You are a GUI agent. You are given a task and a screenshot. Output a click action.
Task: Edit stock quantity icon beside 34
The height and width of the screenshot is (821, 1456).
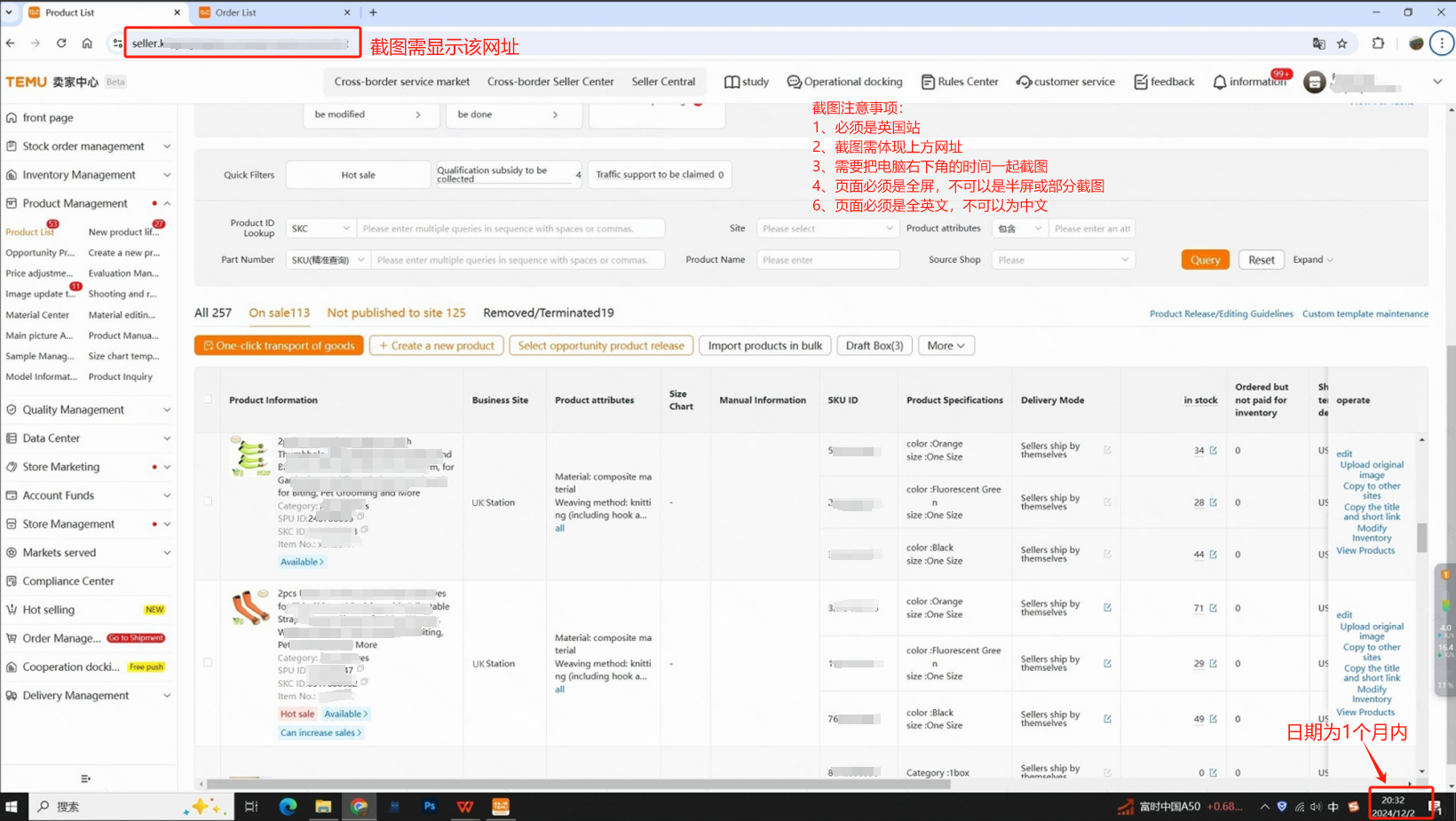[1214, 451]
